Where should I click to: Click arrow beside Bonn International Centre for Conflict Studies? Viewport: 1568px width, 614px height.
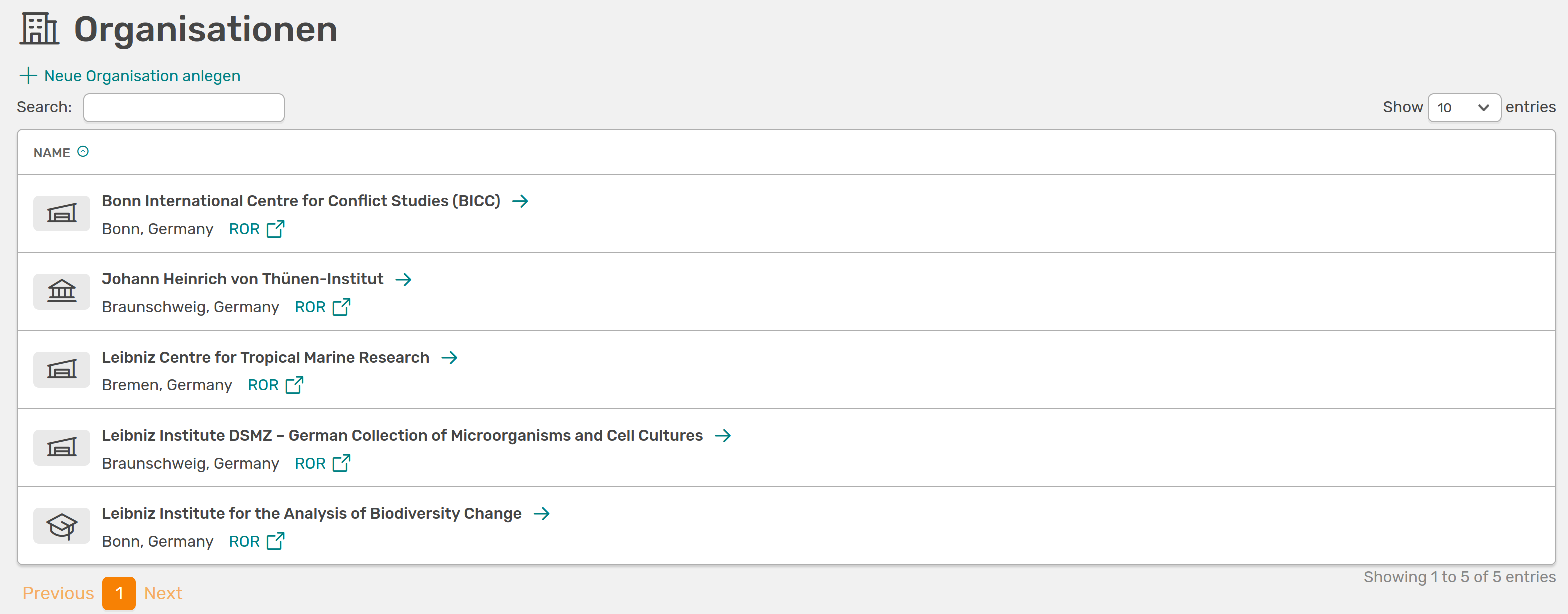tap(520, 201)
